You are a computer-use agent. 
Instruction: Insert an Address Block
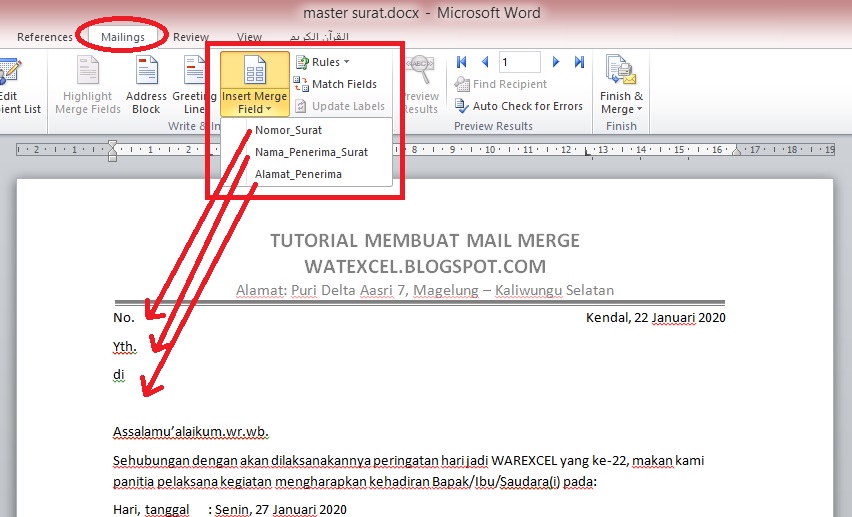tap(146, 85)
